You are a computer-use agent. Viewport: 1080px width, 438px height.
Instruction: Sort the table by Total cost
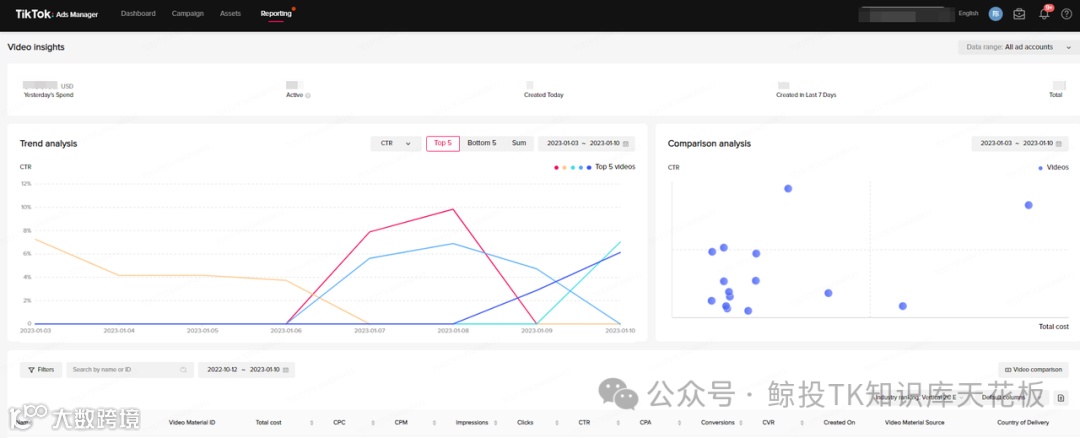click(311, 422)
